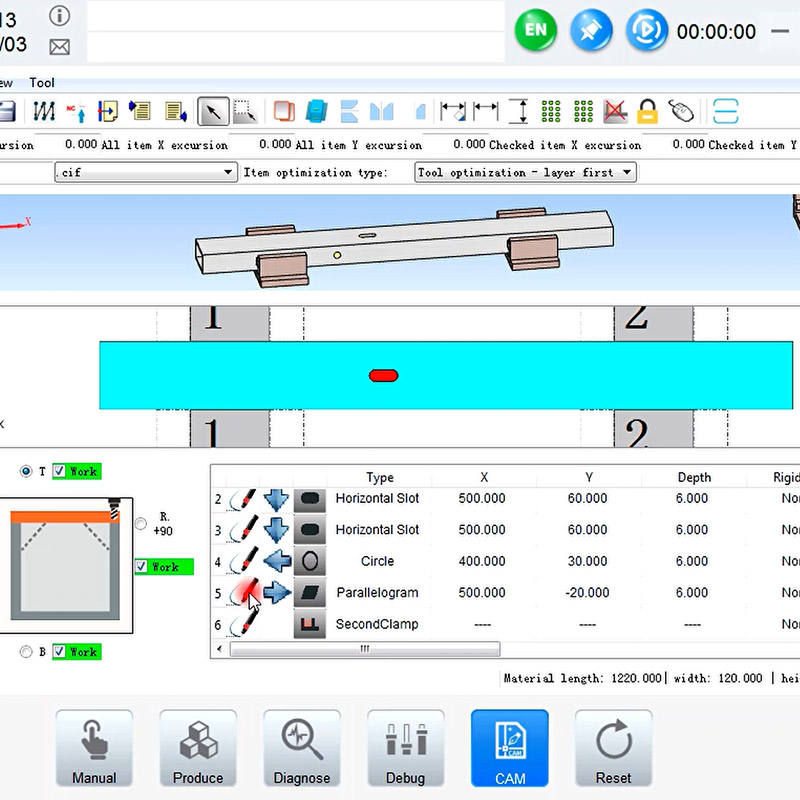
Task: Select the R. +90 face radio button
Action: pos(141,524)
